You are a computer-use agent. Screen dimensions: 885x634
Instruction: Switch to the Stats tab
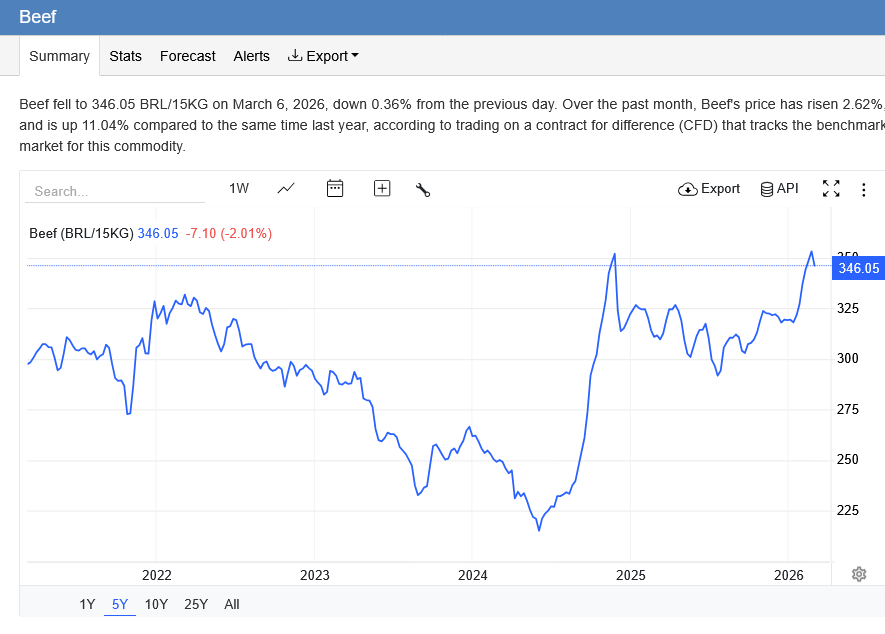point(125,56)
